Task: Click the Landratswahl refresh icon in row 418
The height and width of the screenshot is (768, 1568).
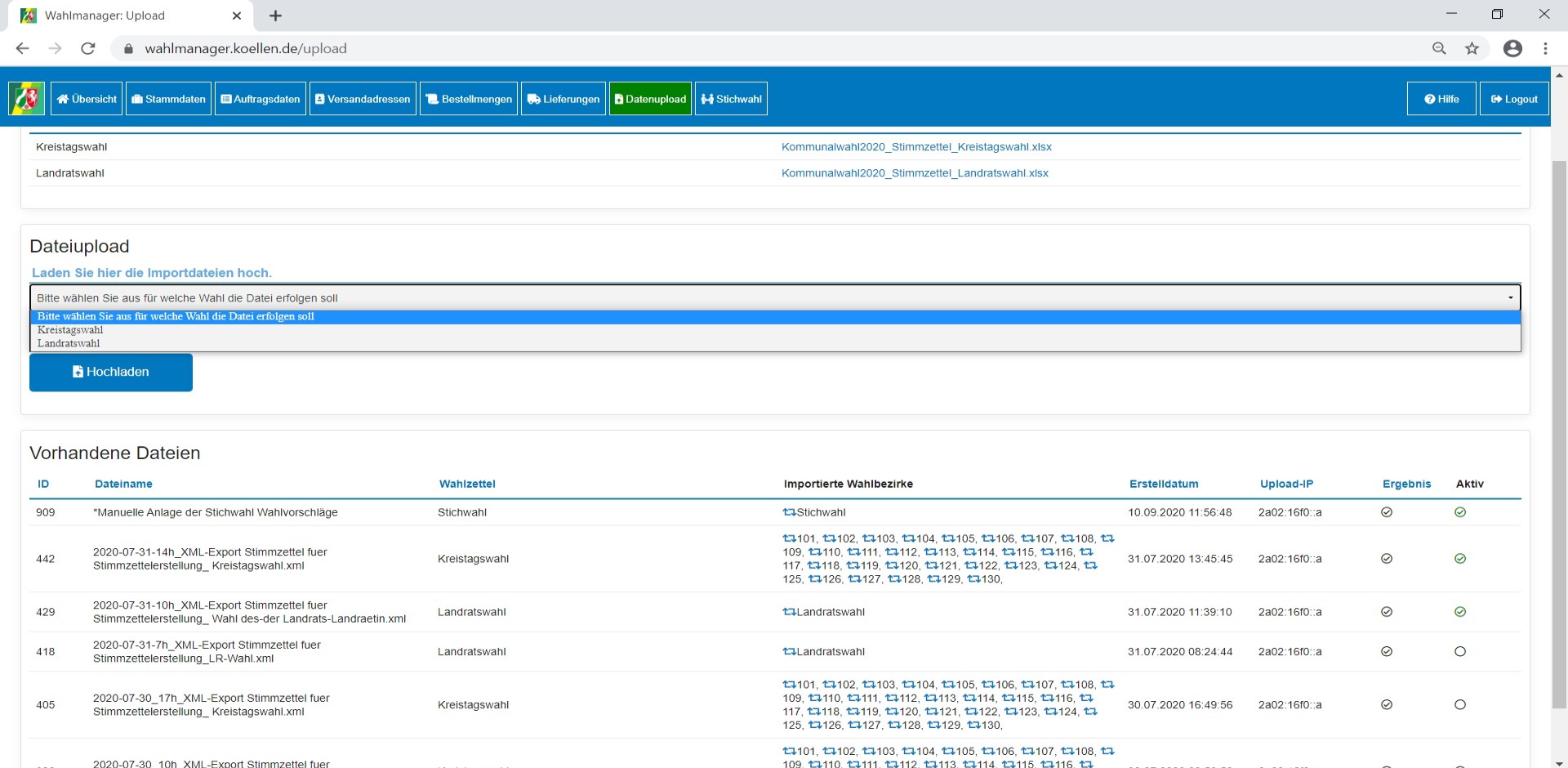Action: (x=789, y=652)
